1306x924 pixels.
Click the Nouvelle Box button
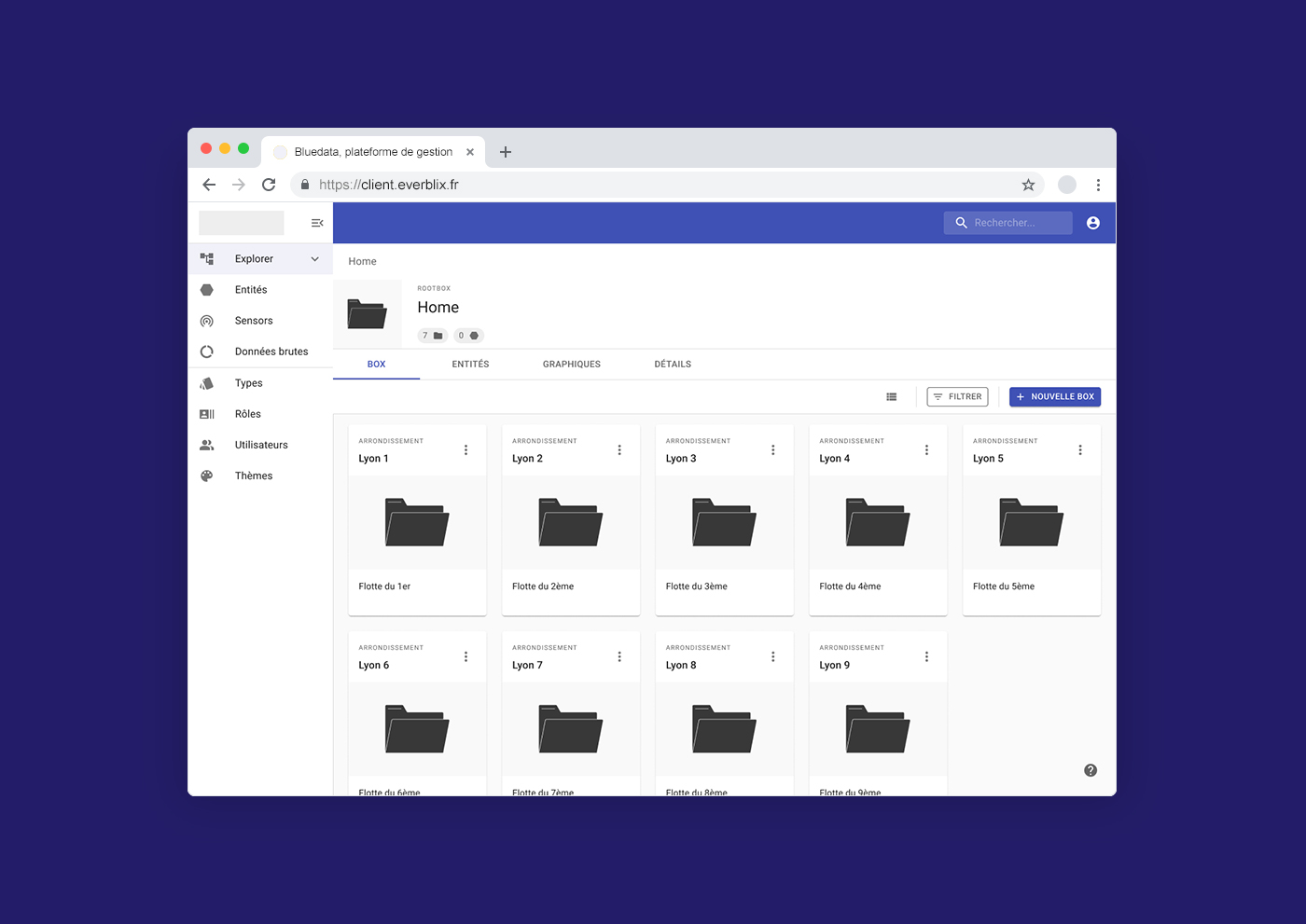tap(1054, 397)
